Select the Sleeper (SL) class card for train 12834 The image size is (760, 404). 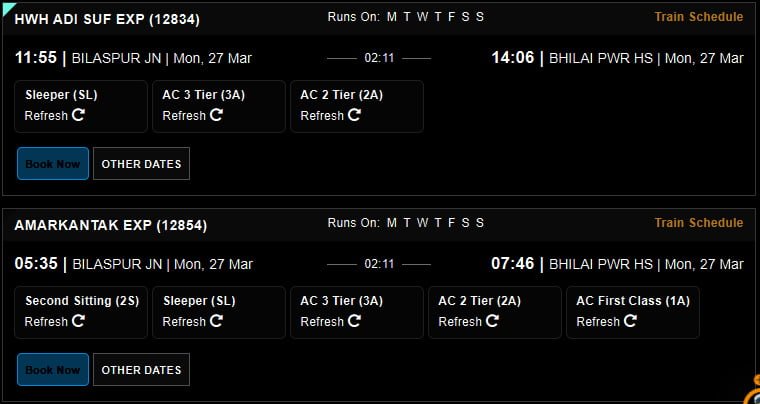click(81, 106)
